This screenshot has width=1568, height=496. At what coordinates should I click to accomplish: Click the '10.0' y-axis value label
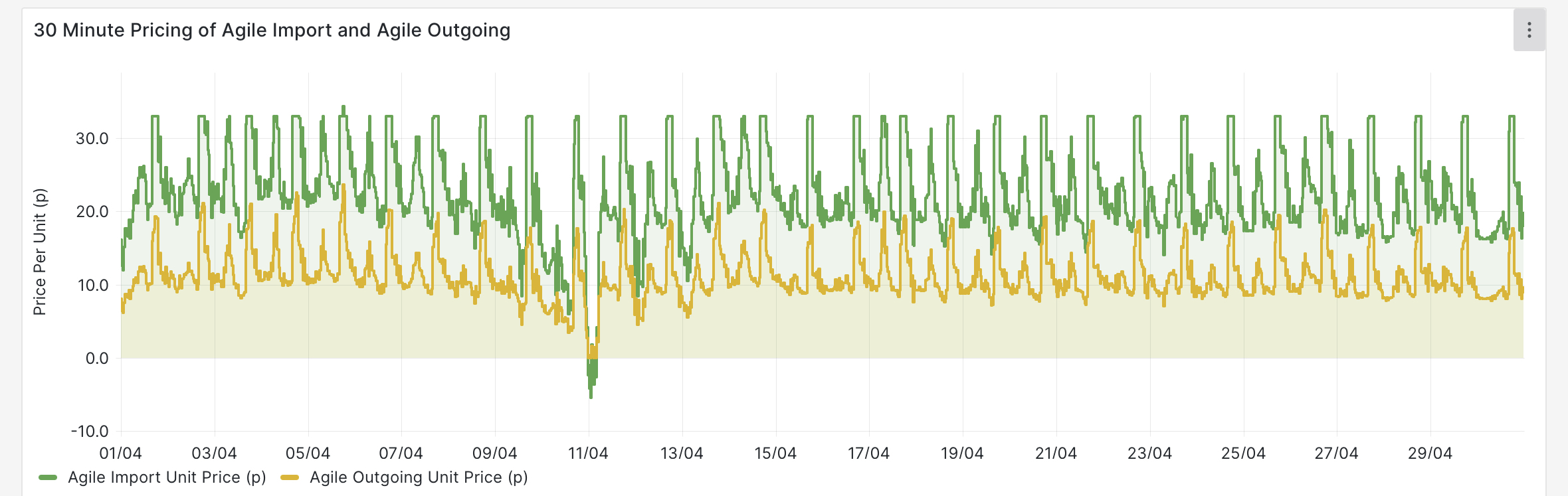pyautogui.click(x=92, y=286)
